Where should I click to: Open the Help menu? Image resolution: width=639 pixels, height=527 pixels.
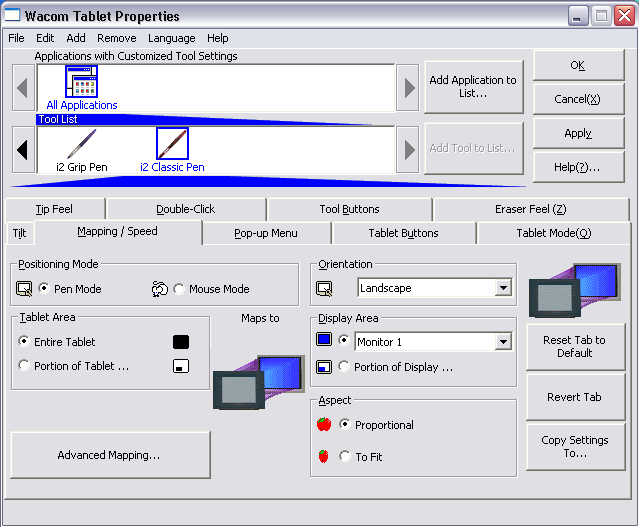coord(218,38)
